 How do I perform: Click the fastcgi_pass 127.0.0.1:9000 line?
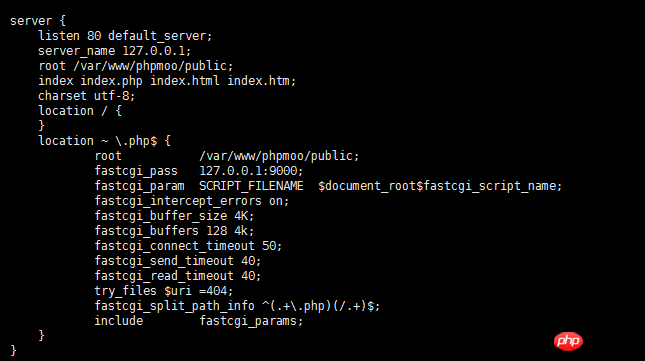pyautogui.click(x=199, y=171)
